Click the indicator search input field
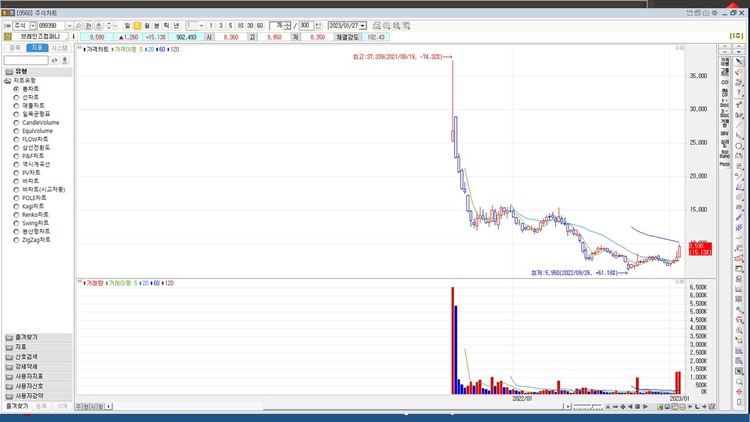Viewport: 750px width, 422px height. 26,60
